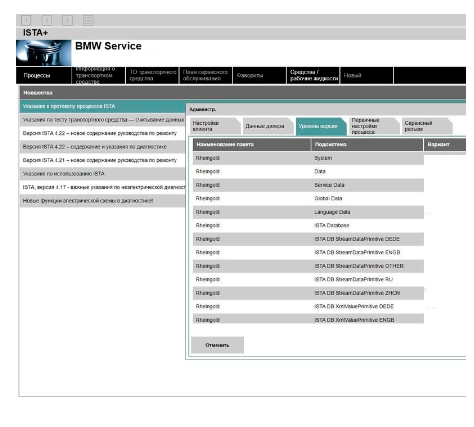Open Версия ISTA 4.22 содержание и указания по диагностике
Viewport: 474px width, 427px height.
click(102, 147)
